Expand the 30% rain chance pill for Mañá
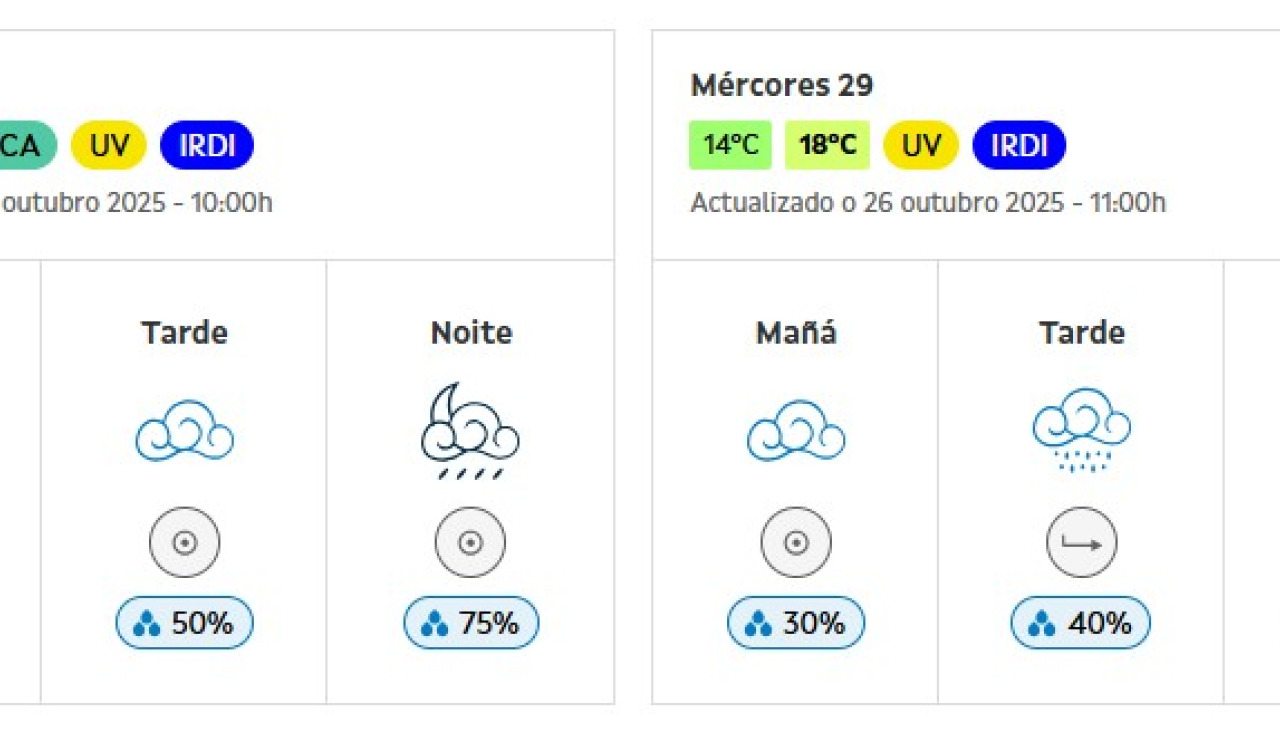The width and height of the screenshot is (1280, 732). coord(795,622)
